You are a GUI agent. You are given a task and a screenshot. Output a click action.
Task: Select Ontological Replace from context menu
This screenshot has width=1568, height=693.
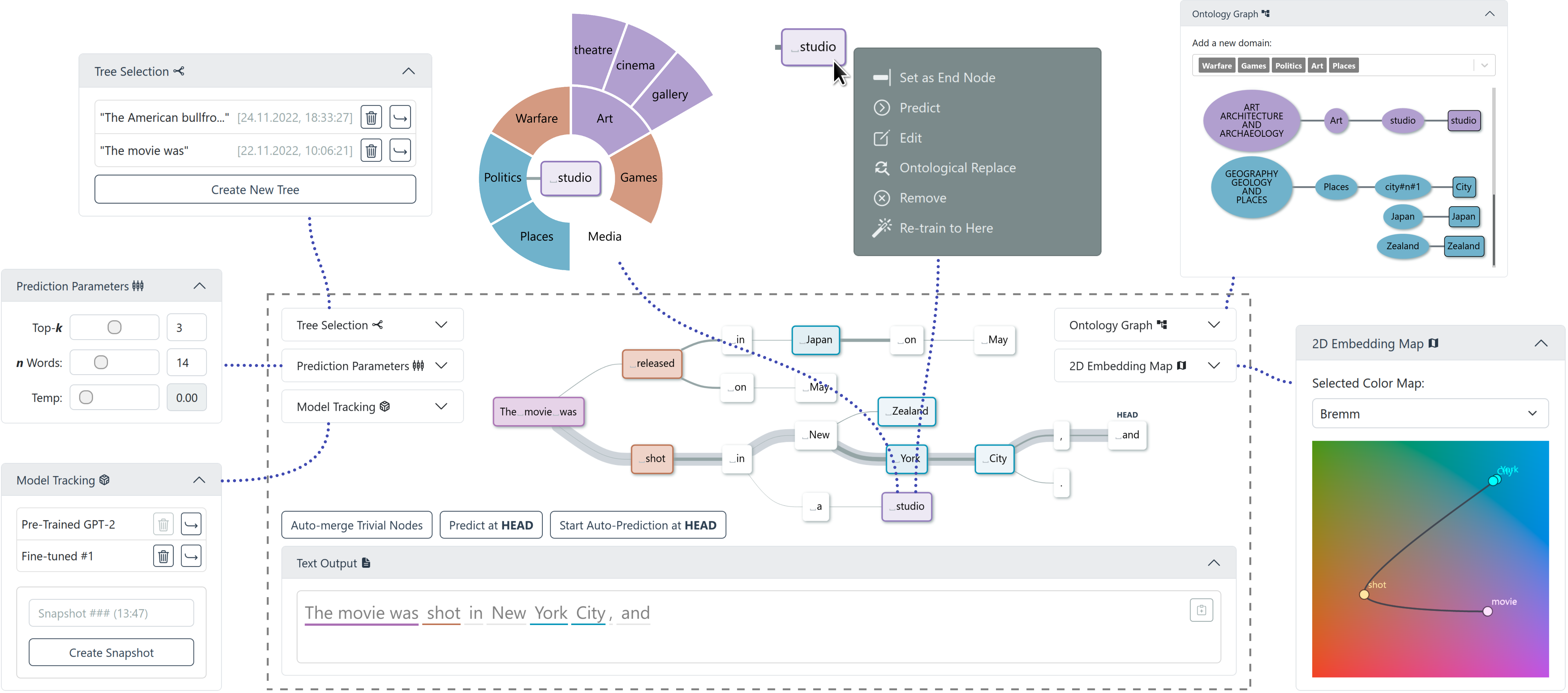click(x=957, y=168)
